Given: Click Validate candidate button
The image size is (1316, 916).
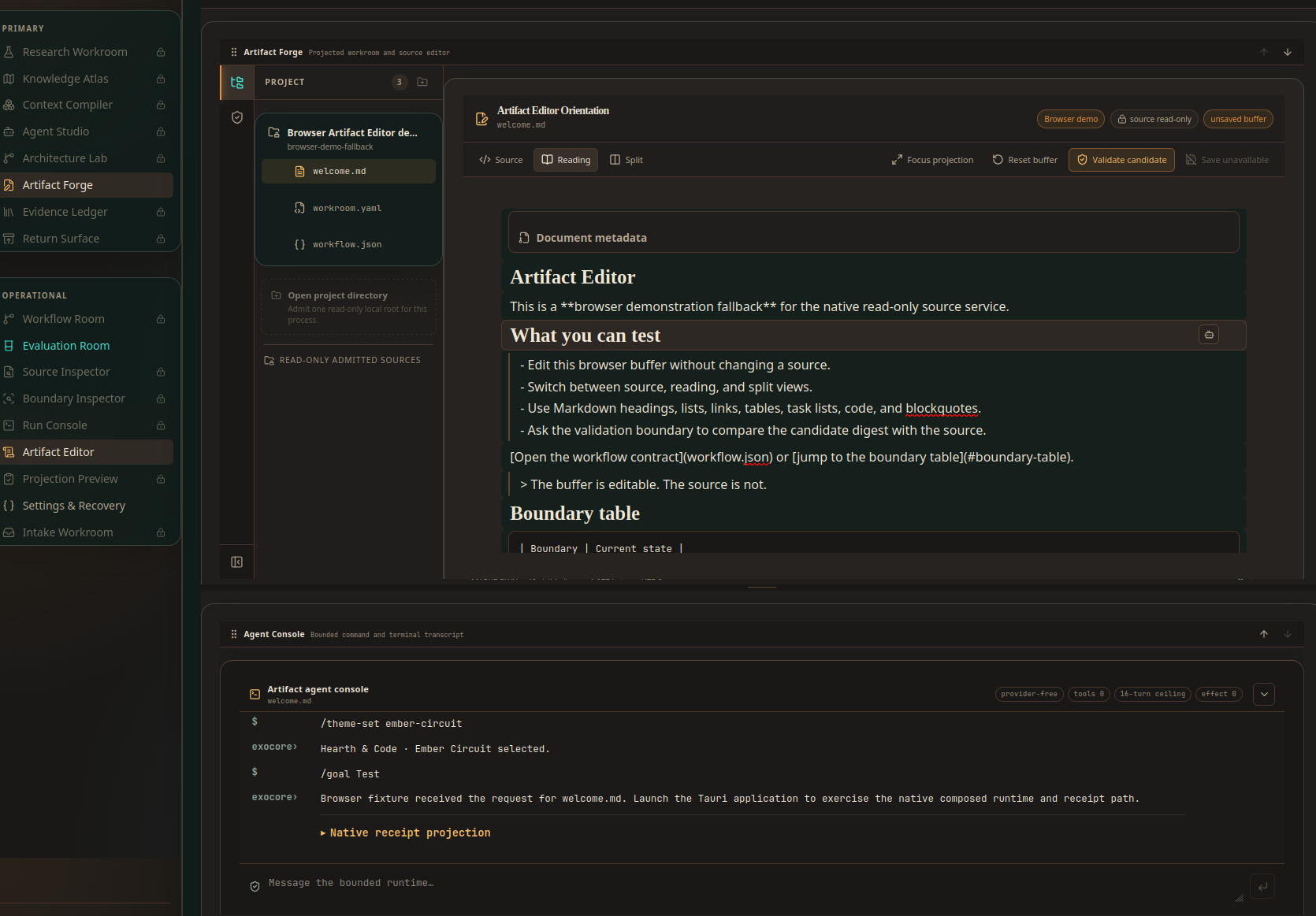Looking at the screenshot, I should [x=1121, y=160].
